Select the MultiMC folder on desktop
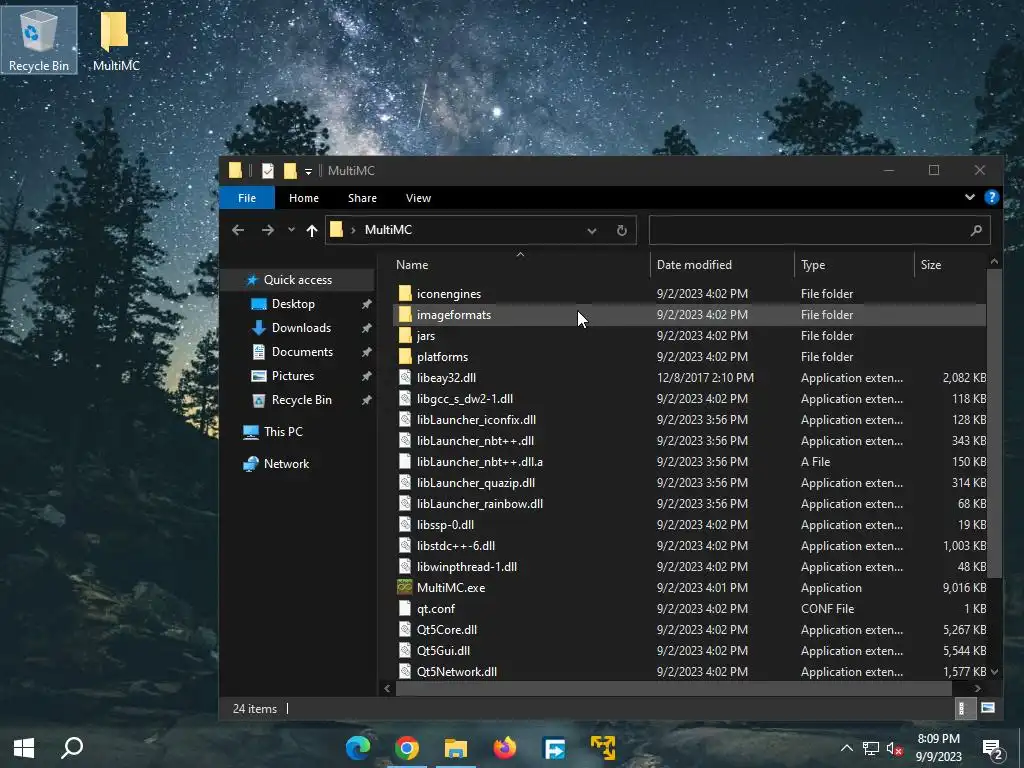The height and width of the screenshot is (768, 1024). (x=116, y=41)
